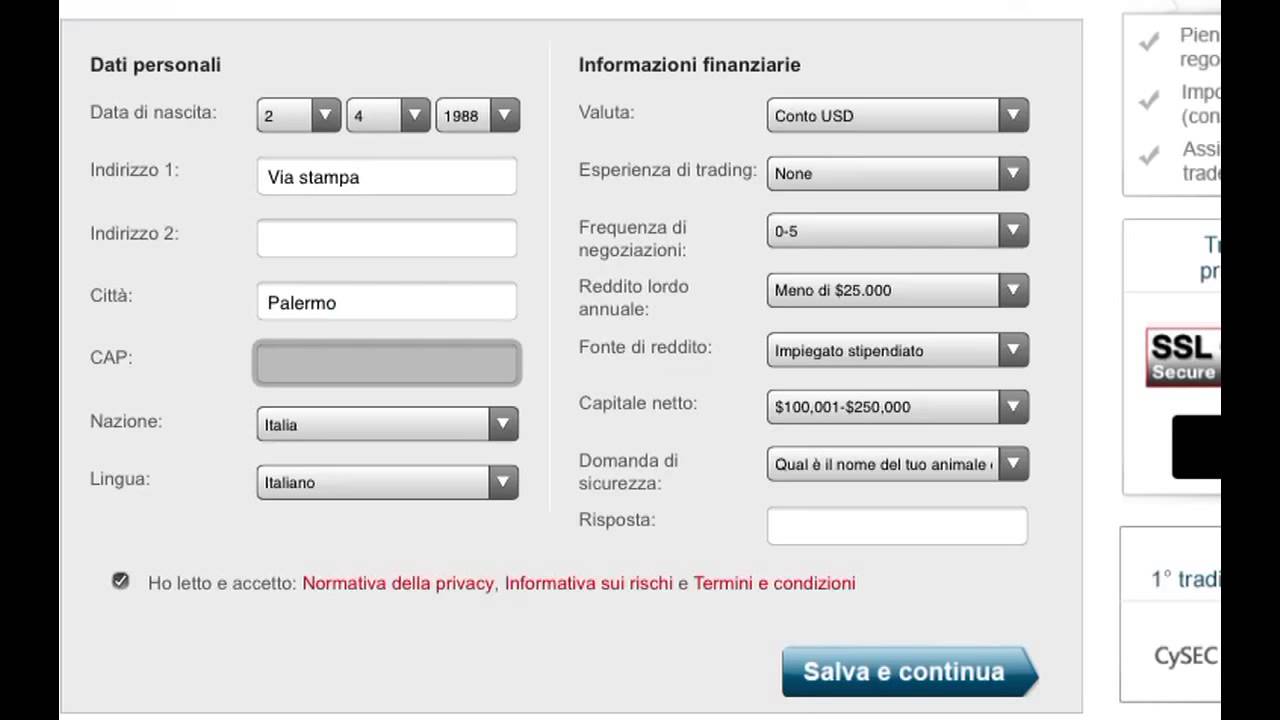Open the Domanda di sicurezza dropdown
Image resolution: width=1280 pixels, height=720 pixels.
pyautogui.click(x=897, y=464)
